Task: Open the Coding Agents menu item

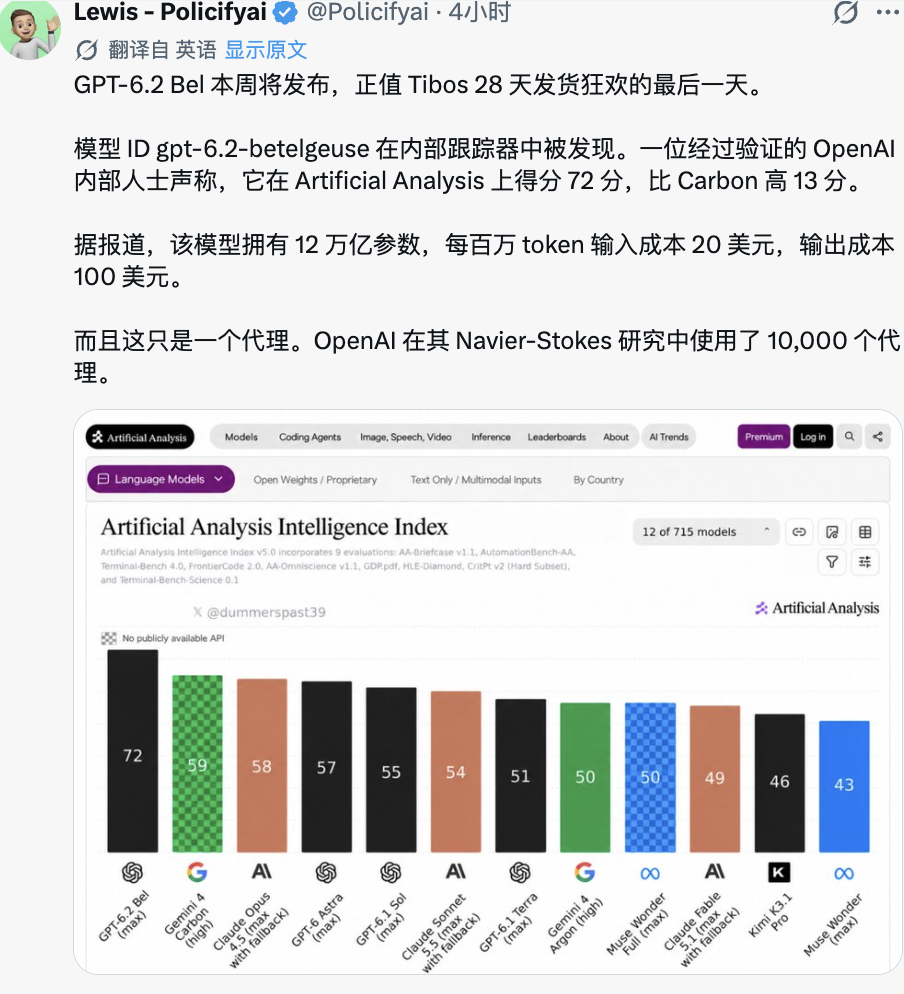Action: click(309, 437)
